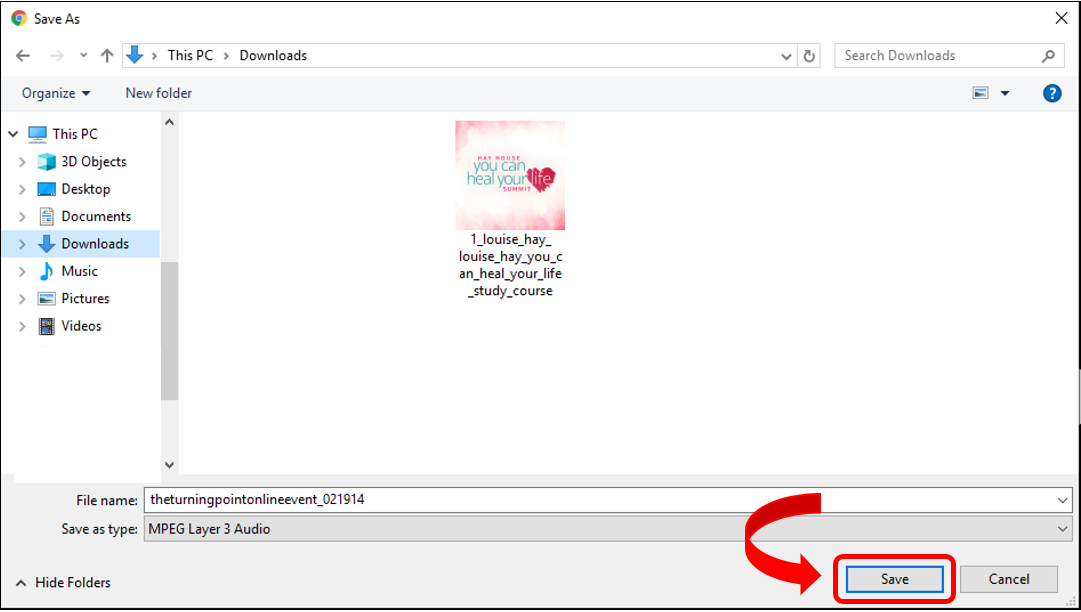Image resolution: width=1081 pixels, height=612 pixels.
Task: Expand the Videos tree node
Action: click(x=22, y=326)
